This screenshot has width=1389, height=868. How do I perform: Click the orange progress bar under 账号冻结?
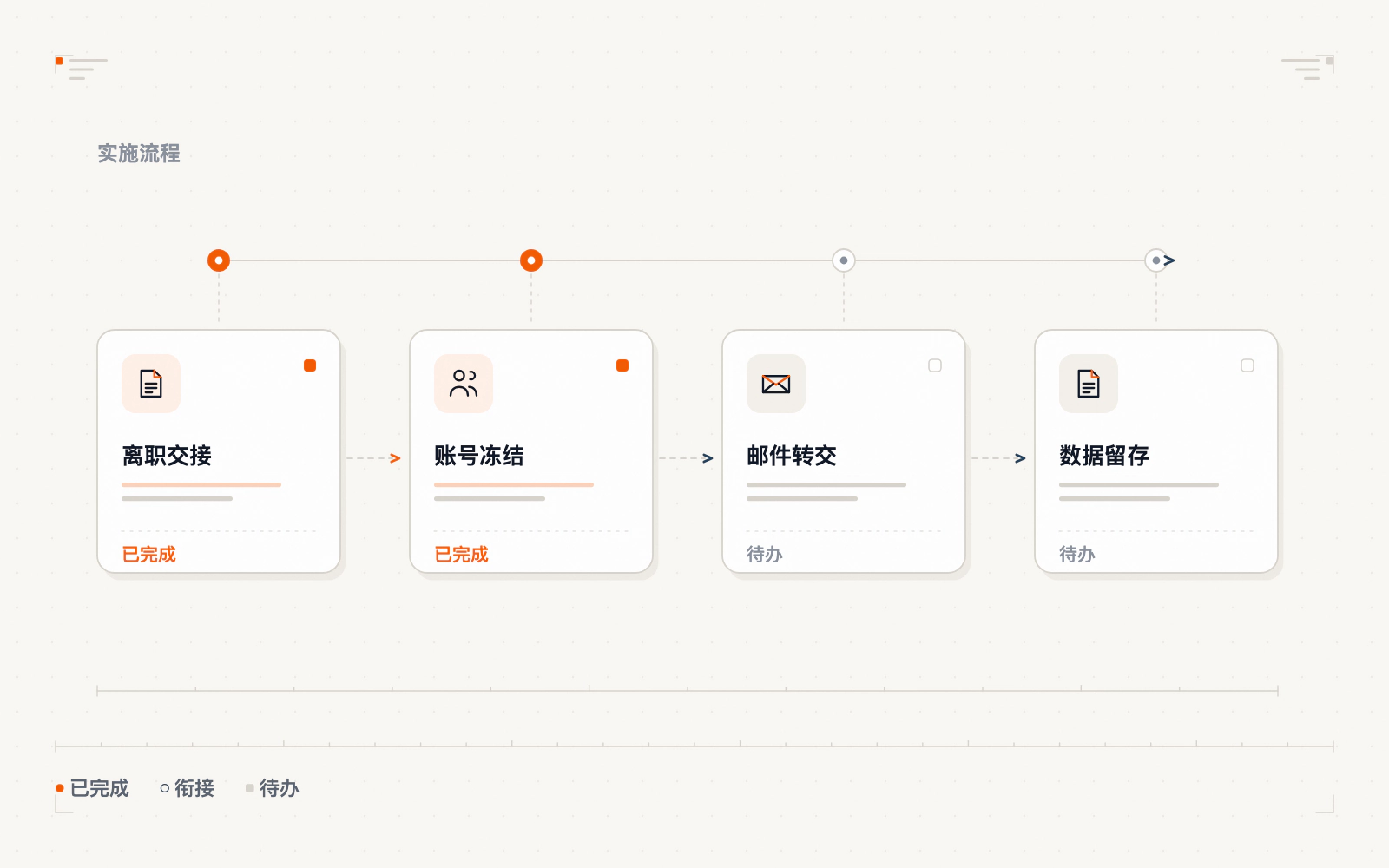tap(514, 484)
